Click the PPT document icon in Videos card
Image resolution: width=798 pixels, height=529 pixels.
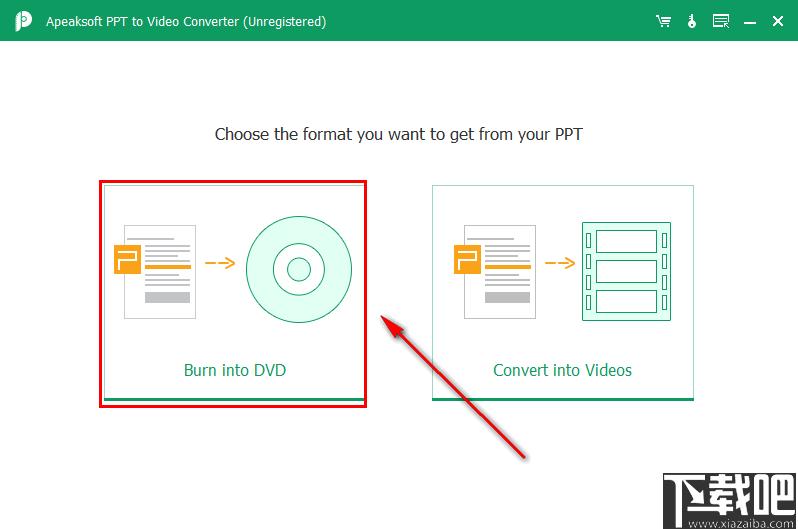(x=495, y=272)
